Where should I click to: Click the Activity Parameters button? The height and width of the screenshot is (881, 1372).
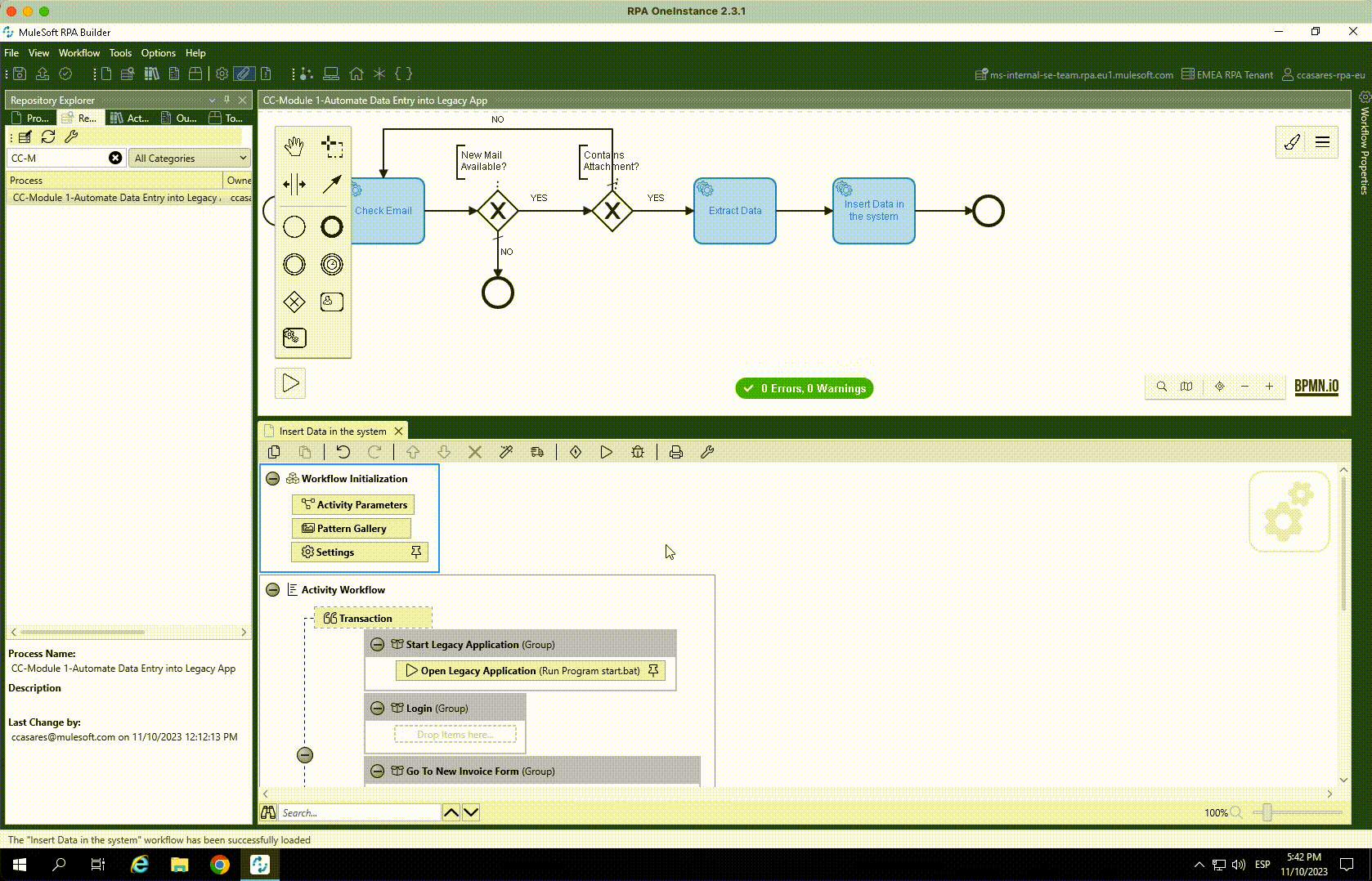click(353, 505)
